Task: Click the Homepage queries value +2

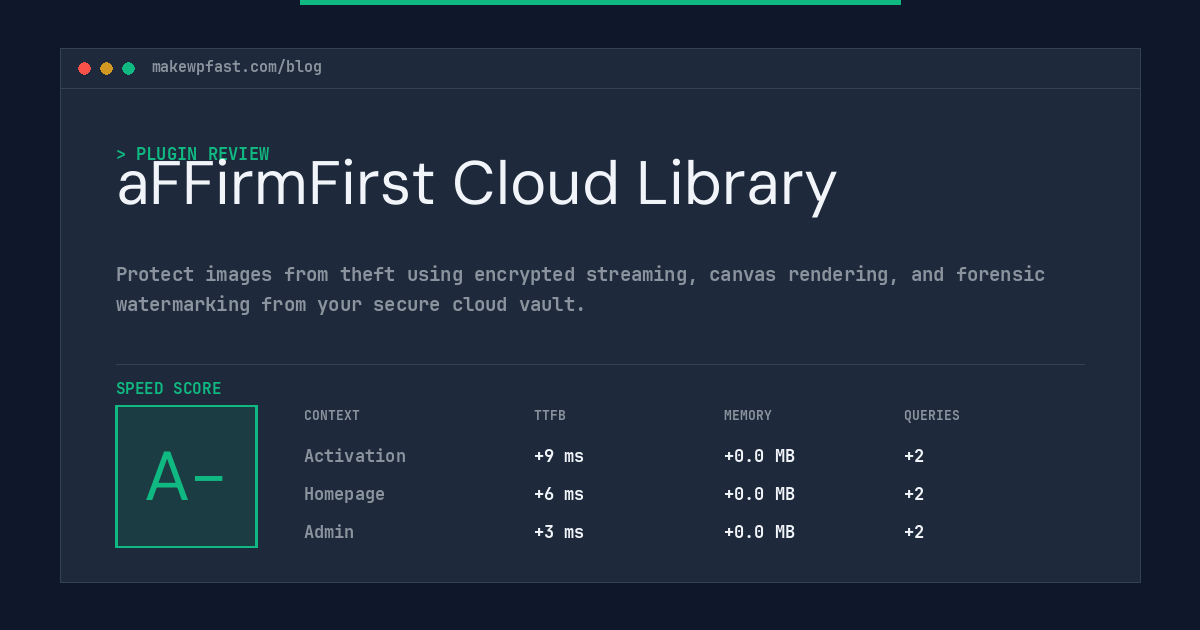Action: (x=914, y=494)
